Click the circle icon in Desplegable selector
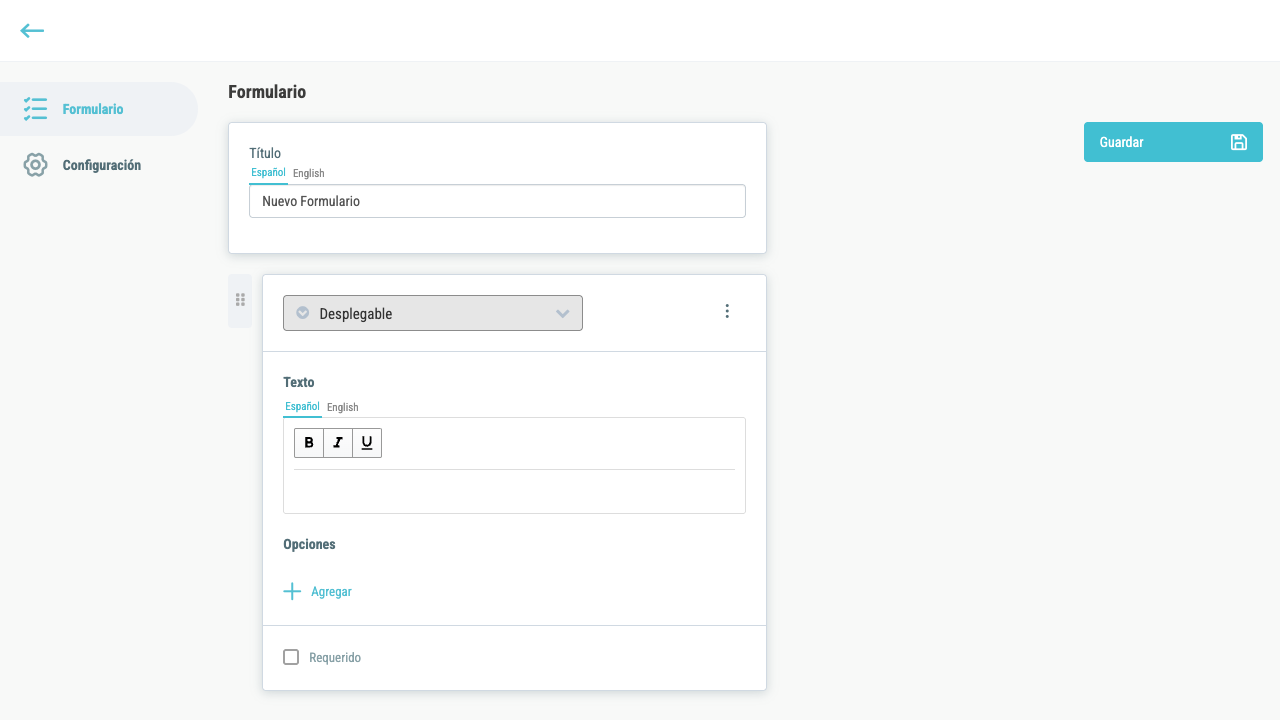This screenshot has height=720, width=1280. (x=303, y=313)
